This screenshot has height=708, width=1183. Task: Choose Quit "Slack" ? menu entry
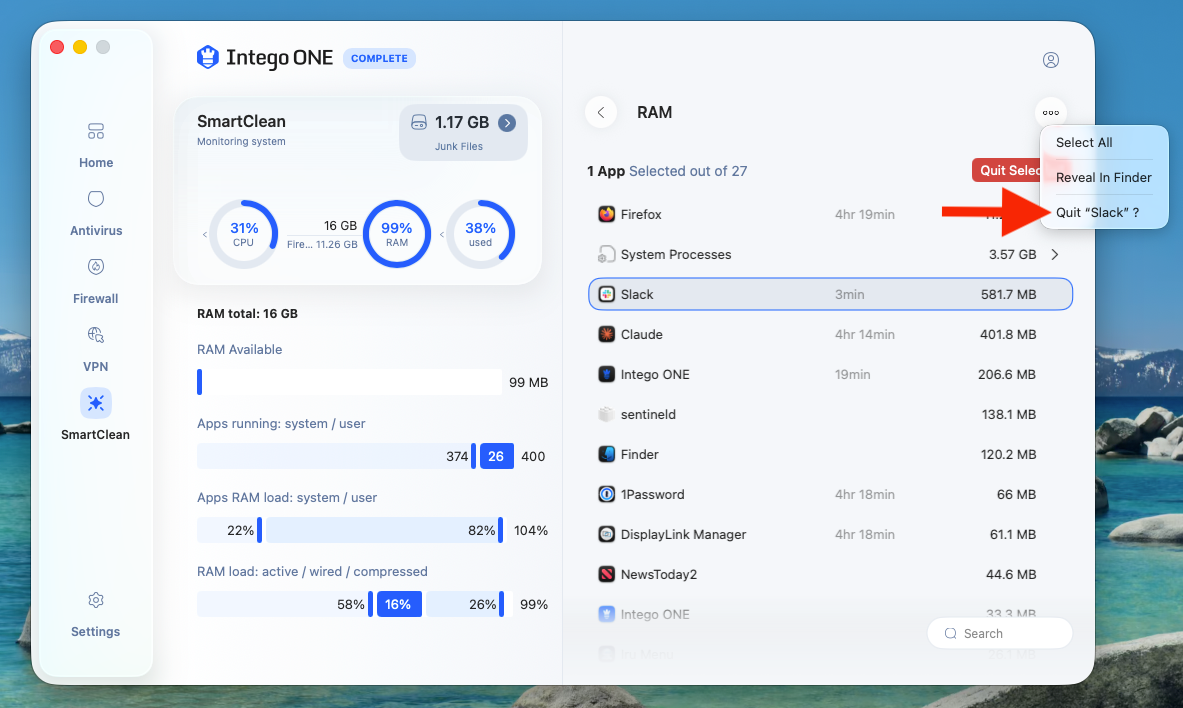point(1098,212)
